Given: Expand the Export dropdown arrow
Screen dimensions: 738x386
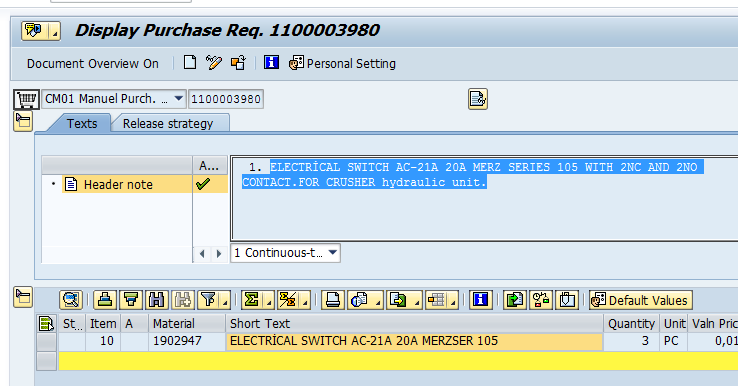Looking at the screenshot, I should coord(417,300).
